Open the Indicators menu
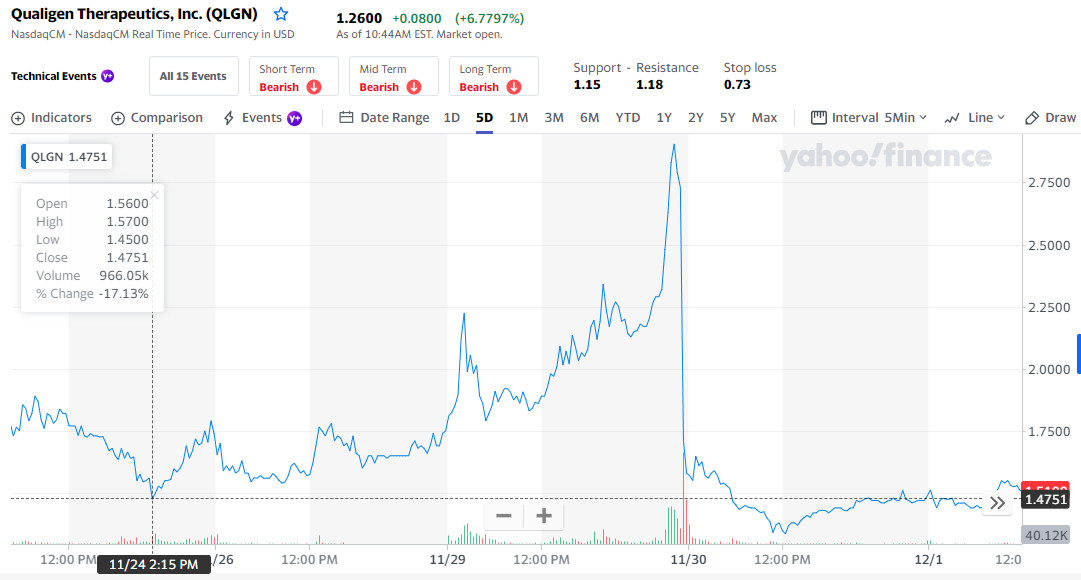Screen dimensions: 1081x580 (52, 118)
